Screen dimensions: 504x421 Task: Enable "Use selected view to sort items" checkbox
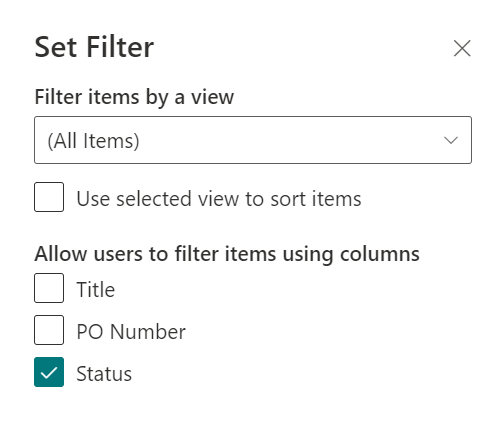tap(49, 197)
